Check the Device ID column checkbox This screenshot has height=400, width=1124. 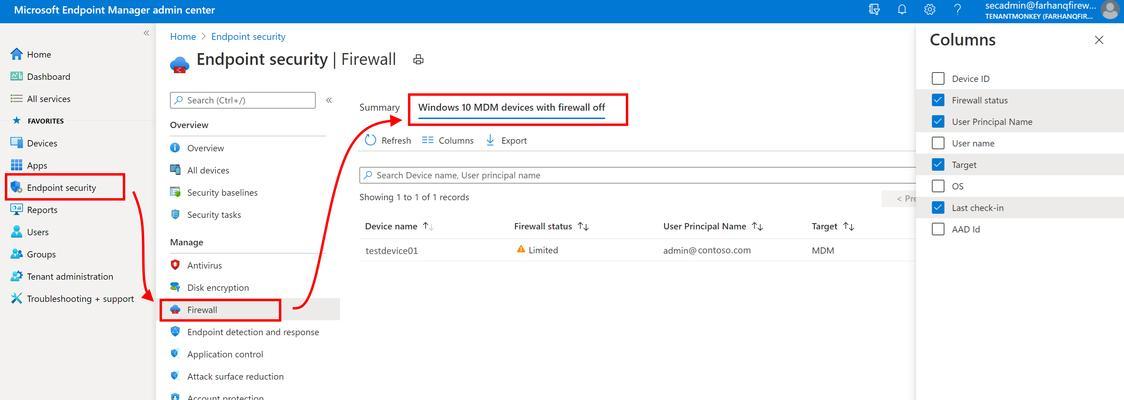938,79
